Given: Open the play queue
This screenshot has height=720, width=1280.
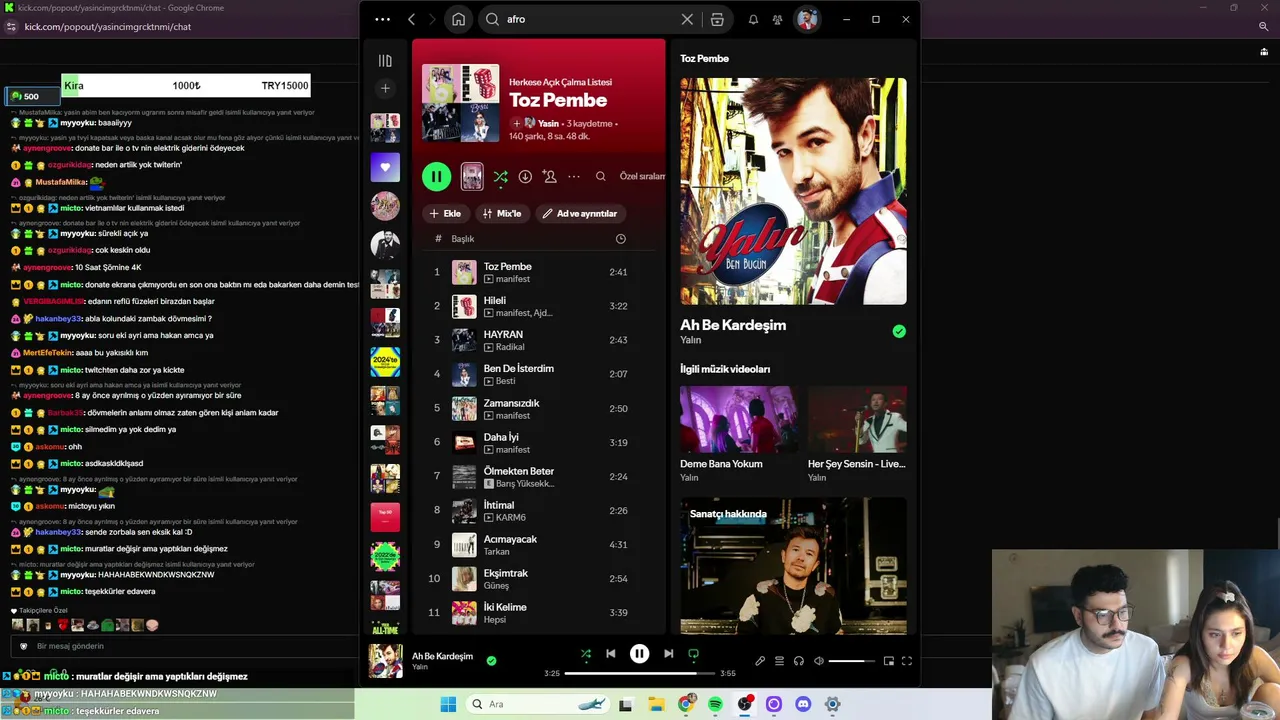Looking at the screenshot, I should pyautogui.click(x=779, y=661).
